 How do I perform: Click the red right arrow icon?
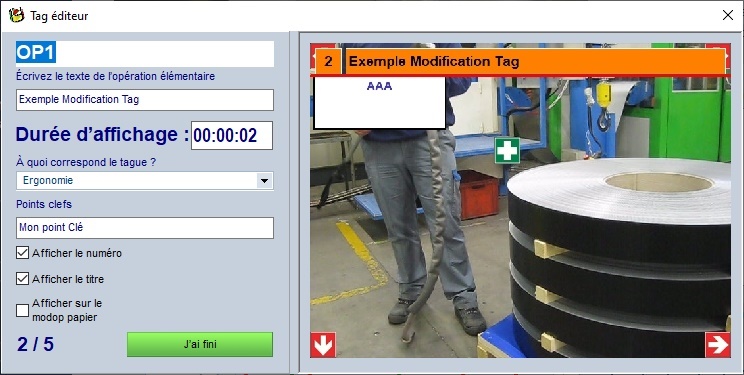(x=717, y=345)
